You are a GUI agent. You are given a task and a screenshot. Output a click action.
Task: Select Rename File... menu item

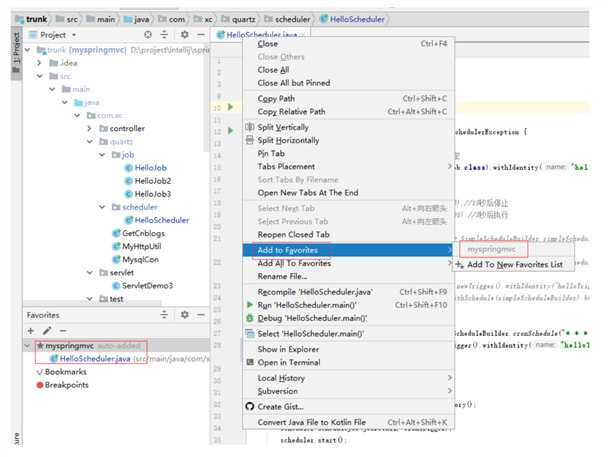tap(349, 276)
